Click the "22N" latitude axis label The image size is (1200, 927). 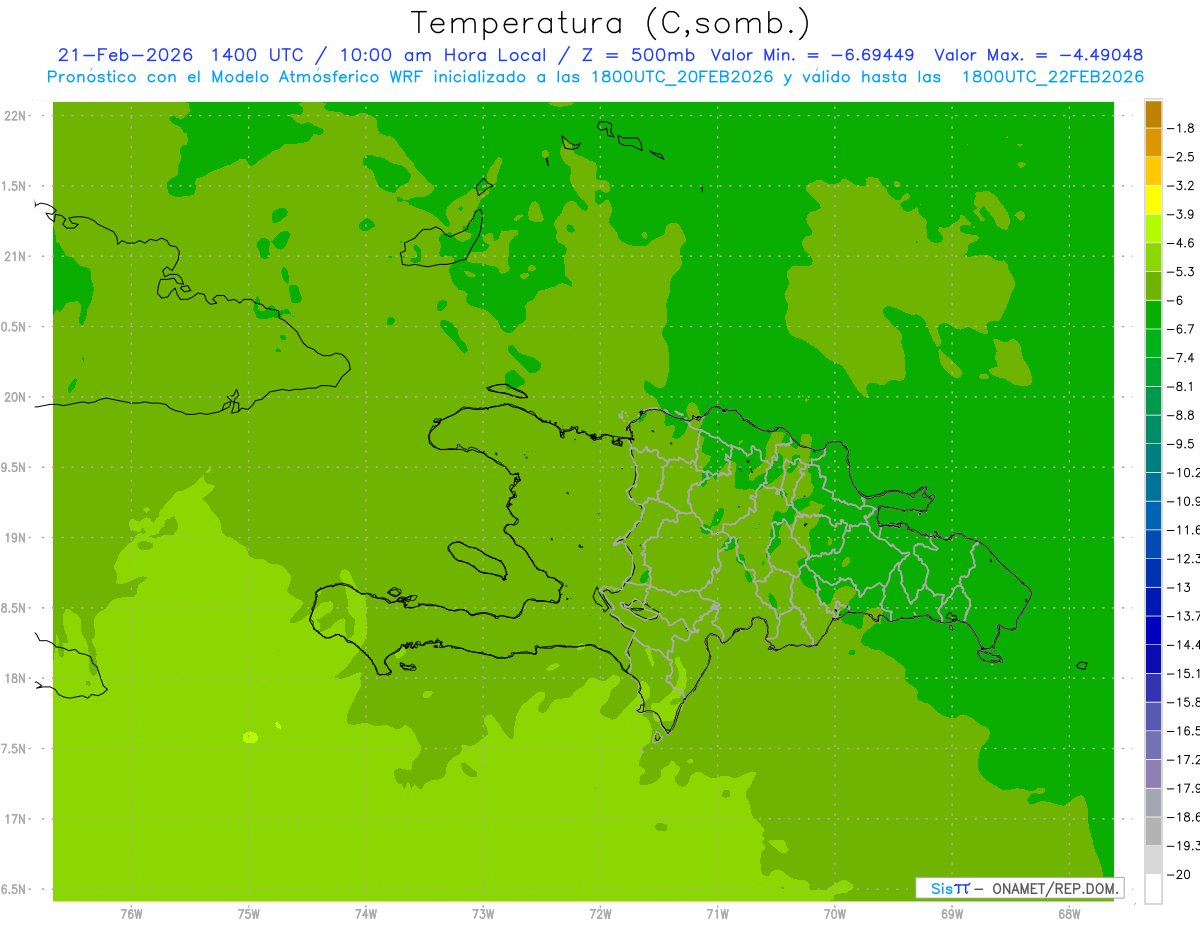tap(16, 116)
